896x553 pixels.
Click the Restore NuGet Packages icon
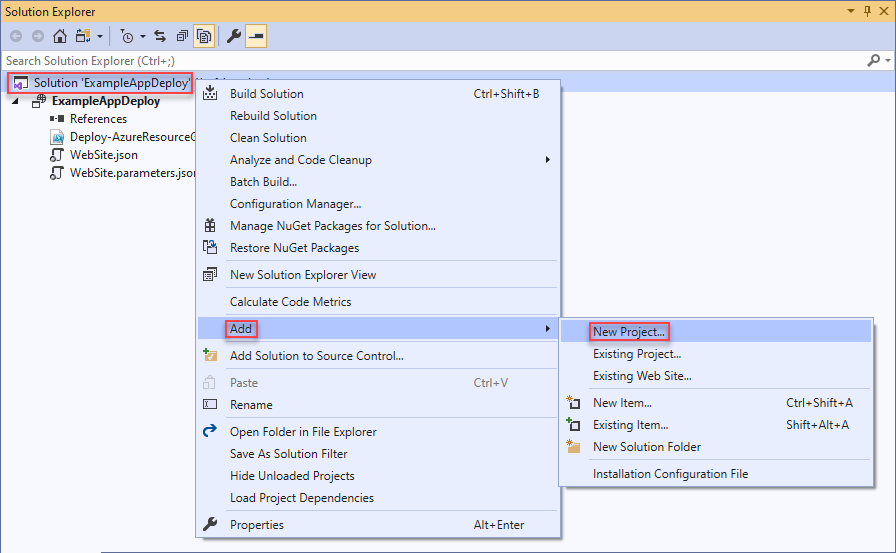tap(210, 247)
